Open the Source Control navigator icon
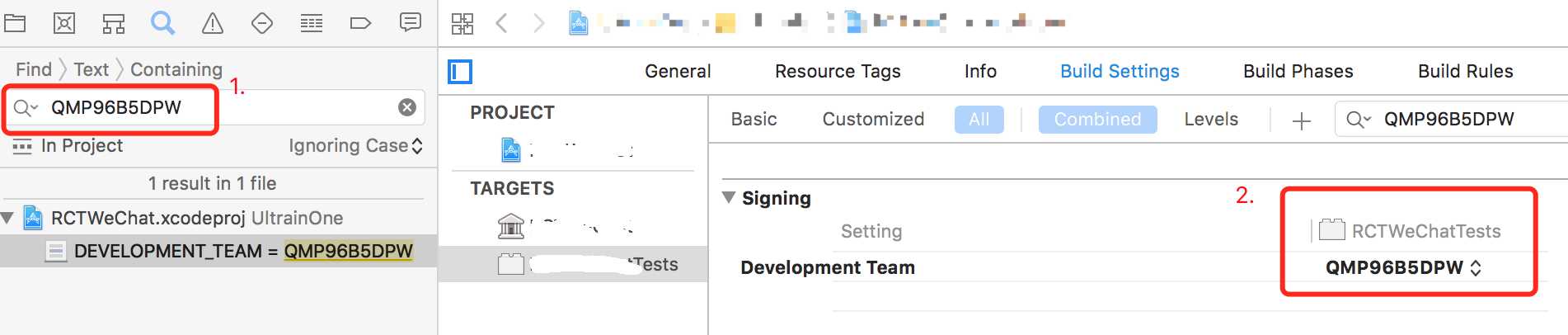The width and height of the screenshot is (1568, 335). (64, 23)
